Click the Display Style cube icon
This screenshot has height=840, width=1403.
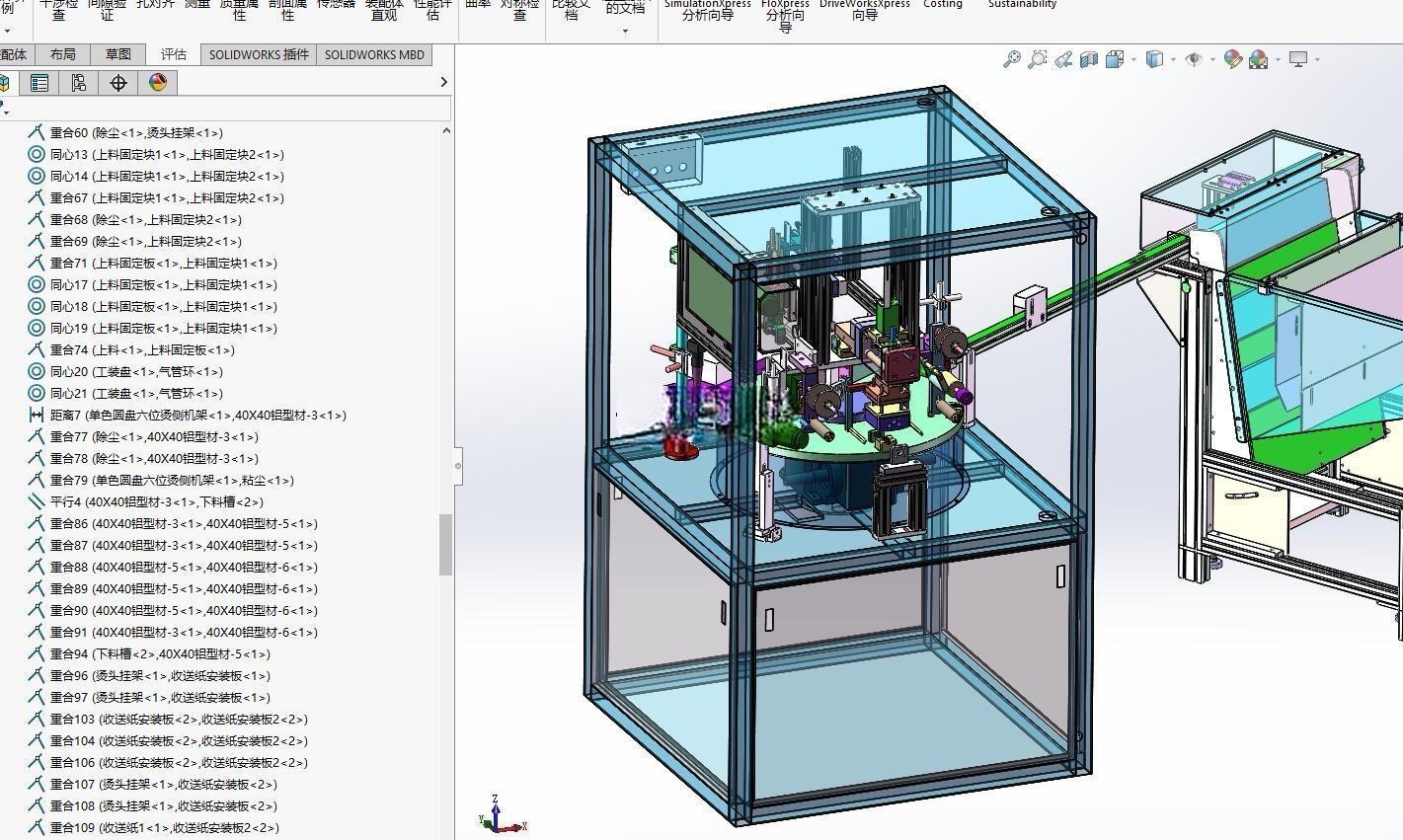click(x=1154, y=59)
